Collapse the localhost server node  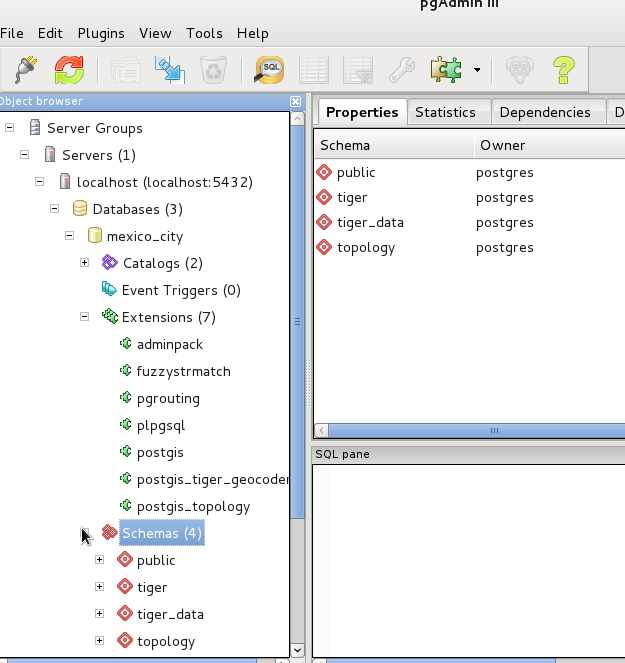coord(39,182)
